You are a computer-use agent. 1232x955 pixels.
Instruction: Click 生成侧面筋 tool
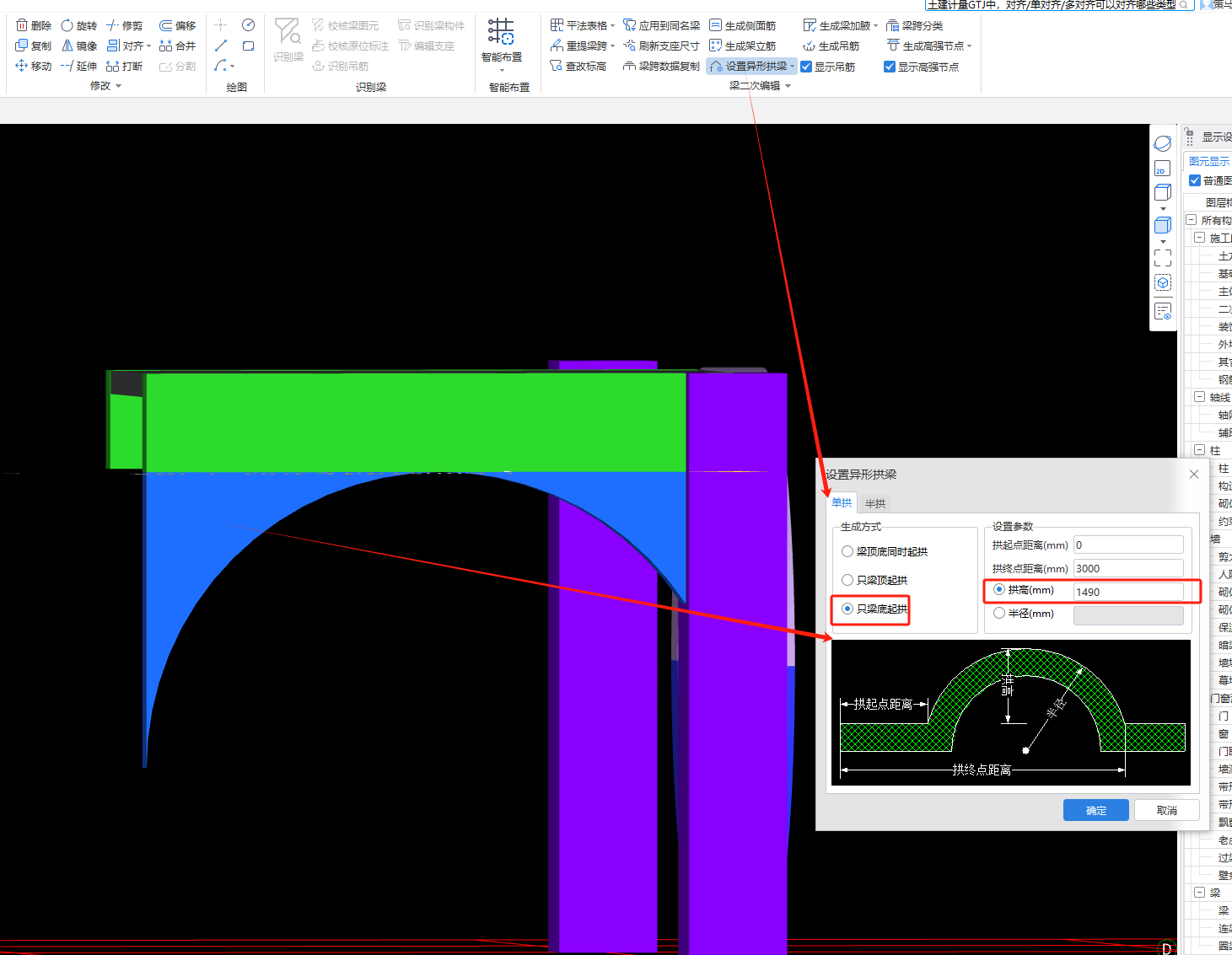click(743, 25)
